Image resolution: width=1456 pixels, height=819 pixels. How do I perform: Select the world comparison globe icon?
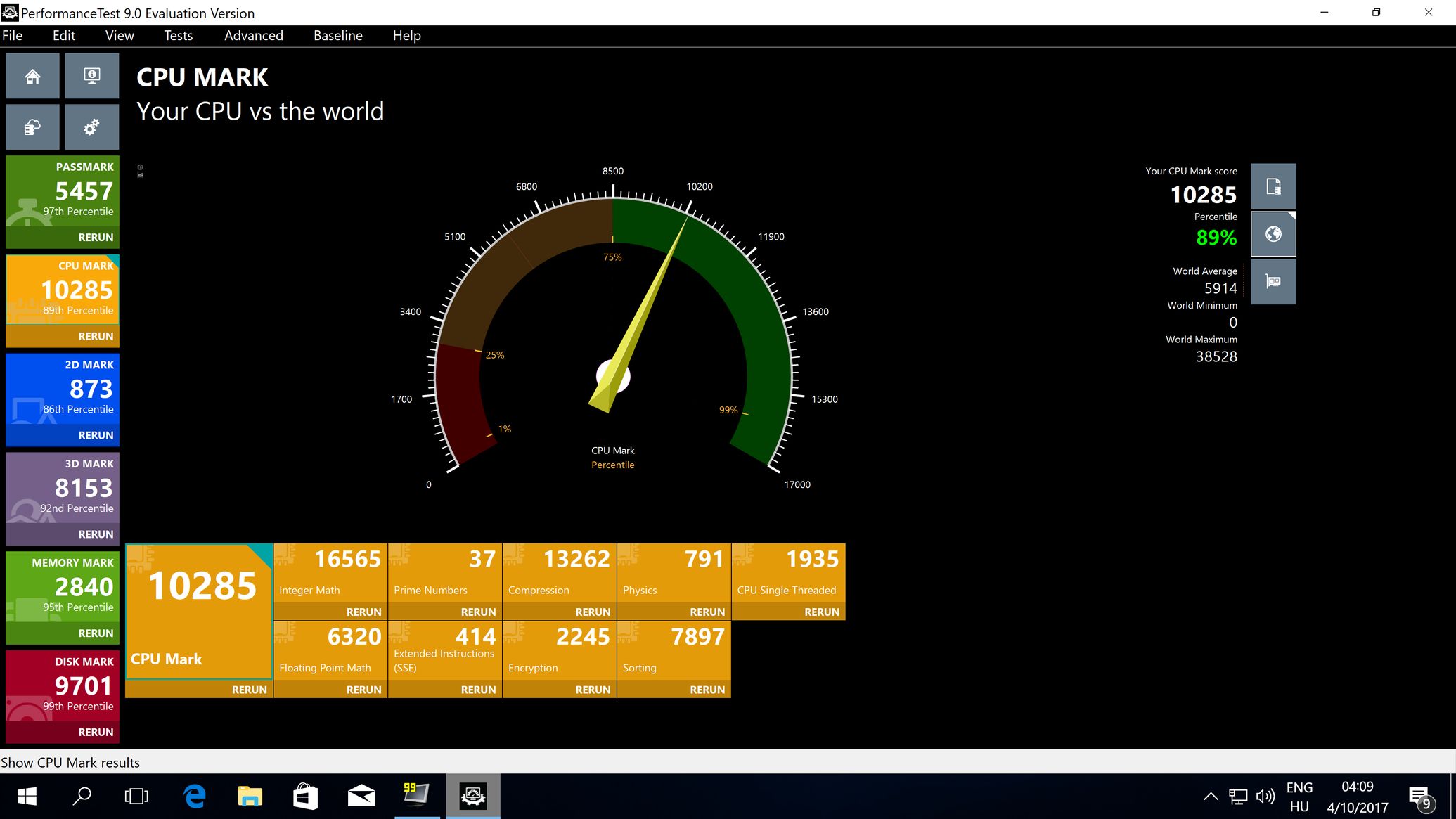[1273, 234]
